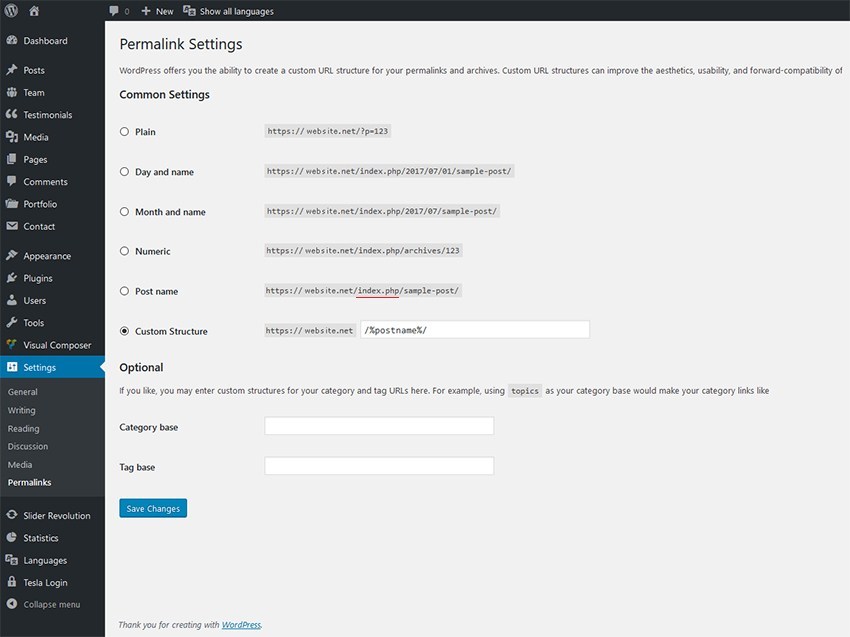This screenshot has width=850, height=637.
Task: Go to the Reading settings submenu
Action: (x=23, y=428)
